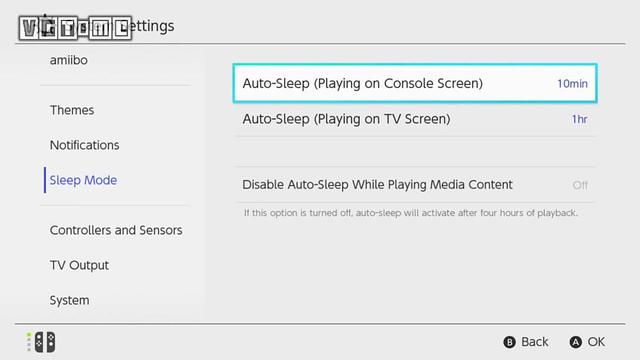Image resolution: width=640 pixels, height=360 pixels.
Task: Open the Themes settings category
Action: pos(72,110)
